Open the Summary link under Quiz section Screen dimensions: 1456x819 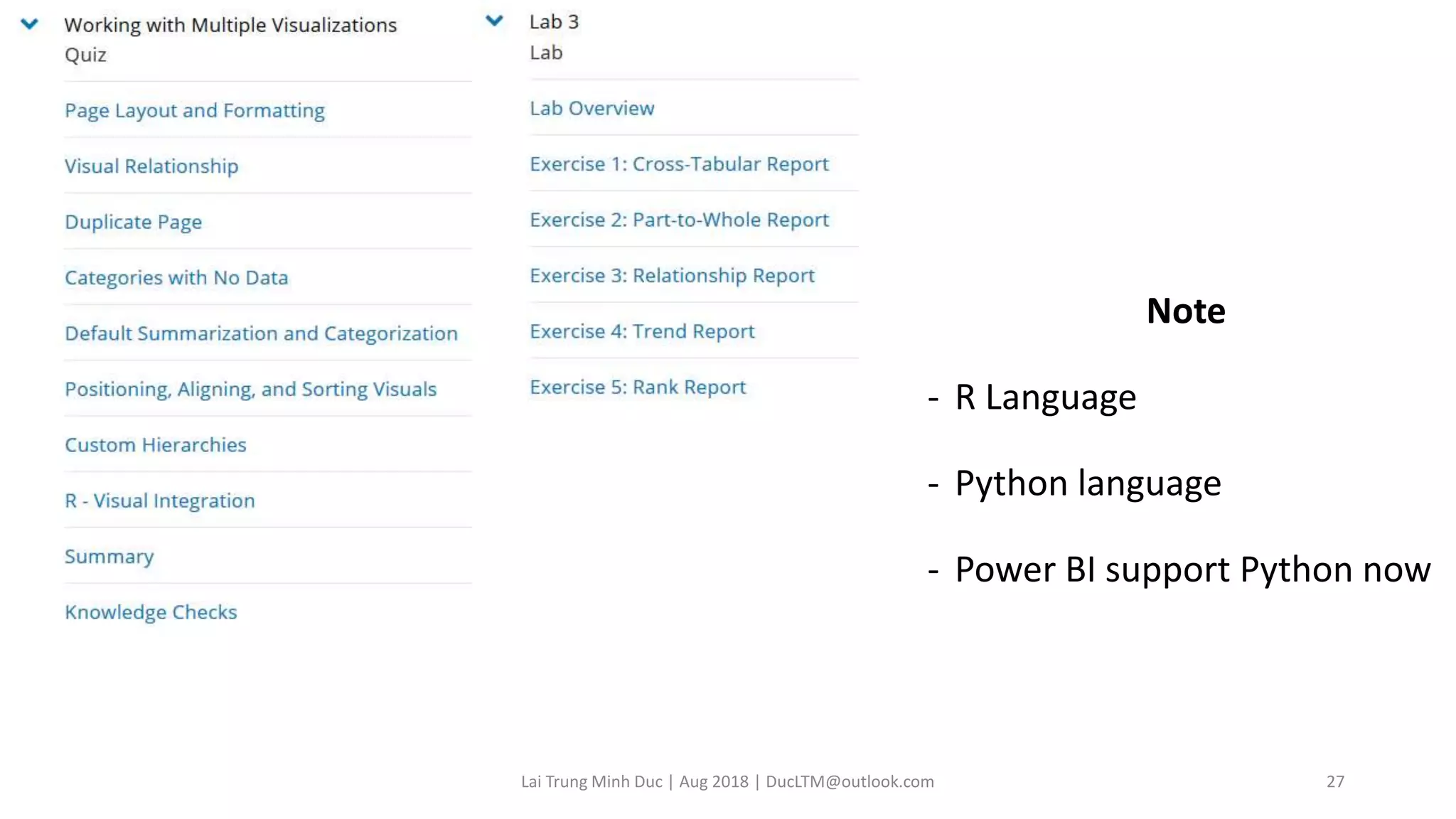[x=109, y=557]
